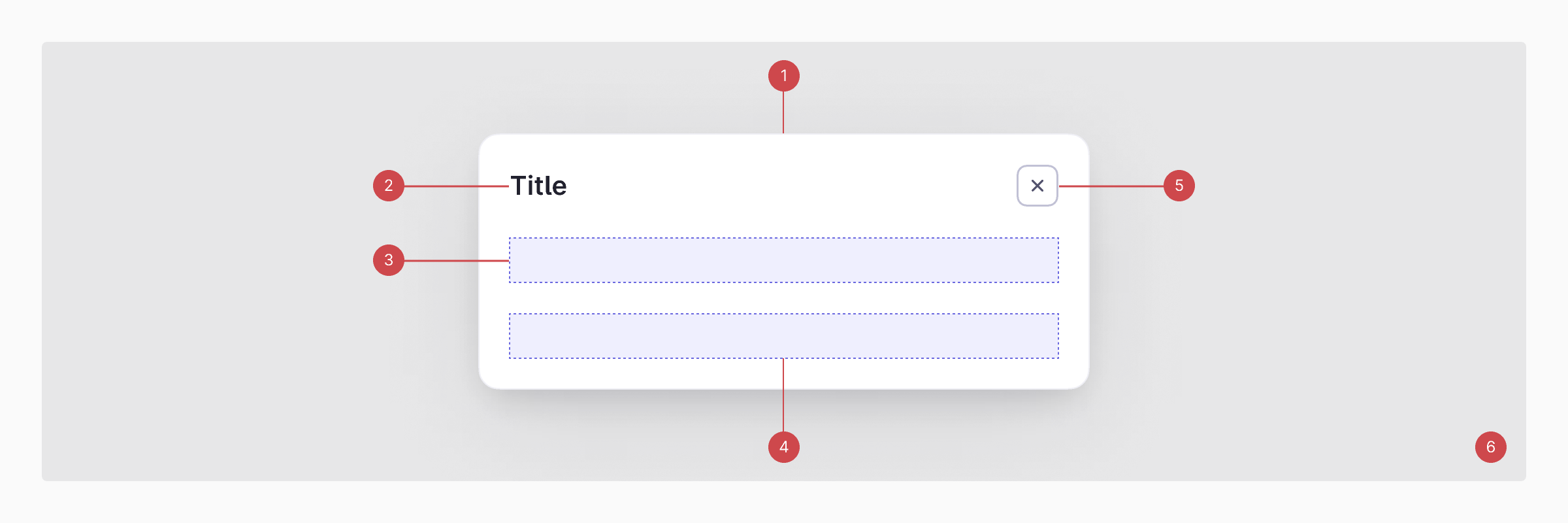Select the red annotation marker 4
The image size is (1568, 523).
click(784, 447)
